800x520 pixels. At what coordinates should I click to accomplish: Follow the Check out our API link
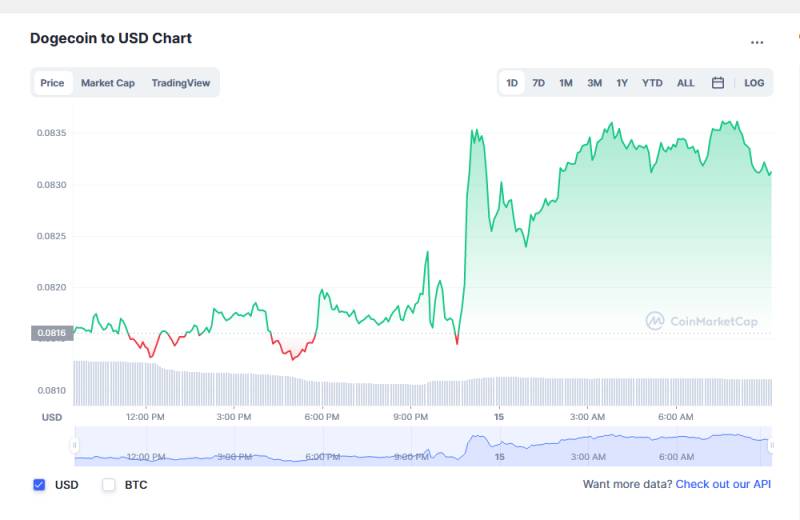pos(723,484)
